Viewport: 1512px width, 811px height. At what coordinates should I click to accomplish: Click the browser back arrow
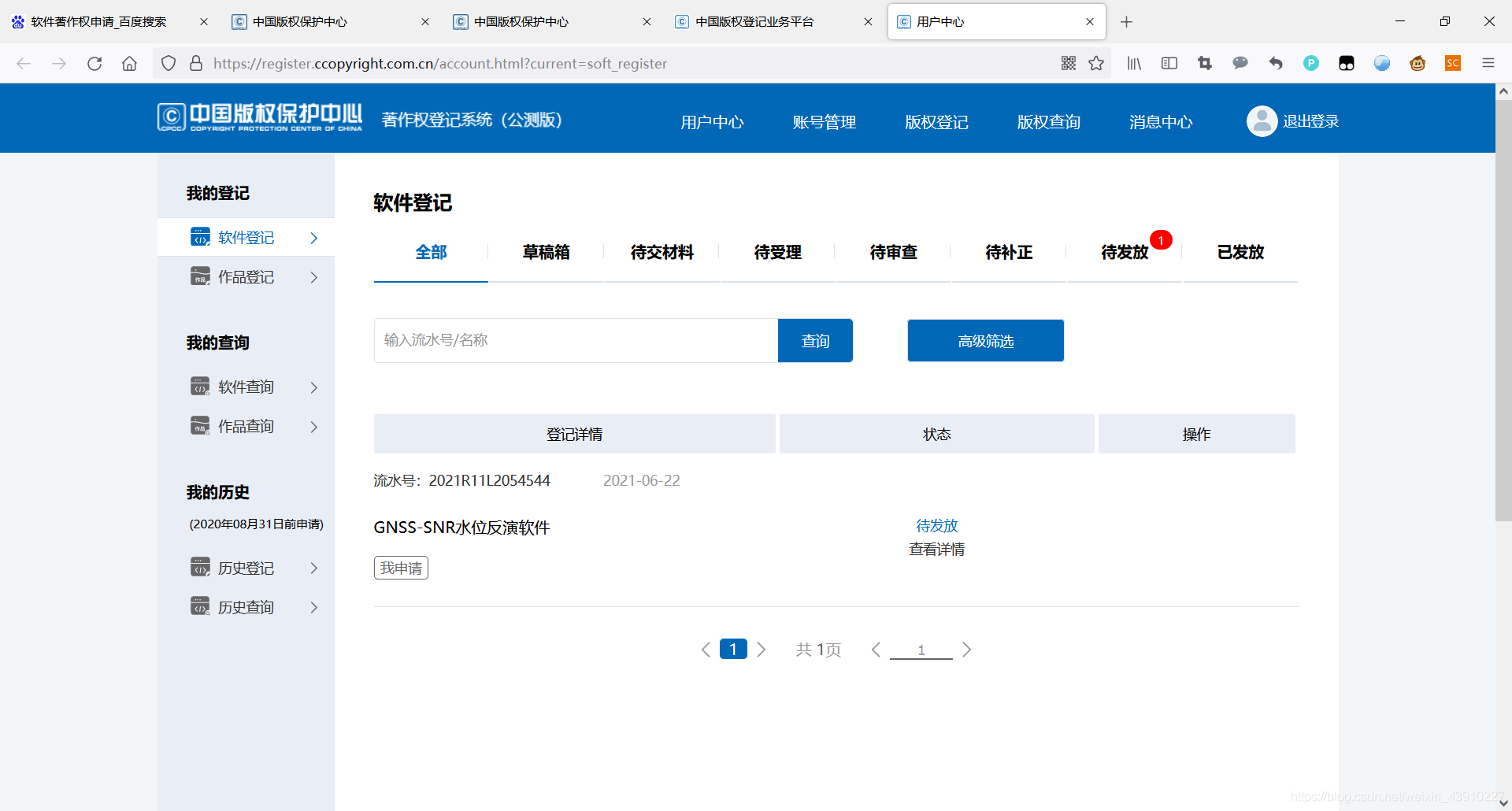tap(24, 64)
